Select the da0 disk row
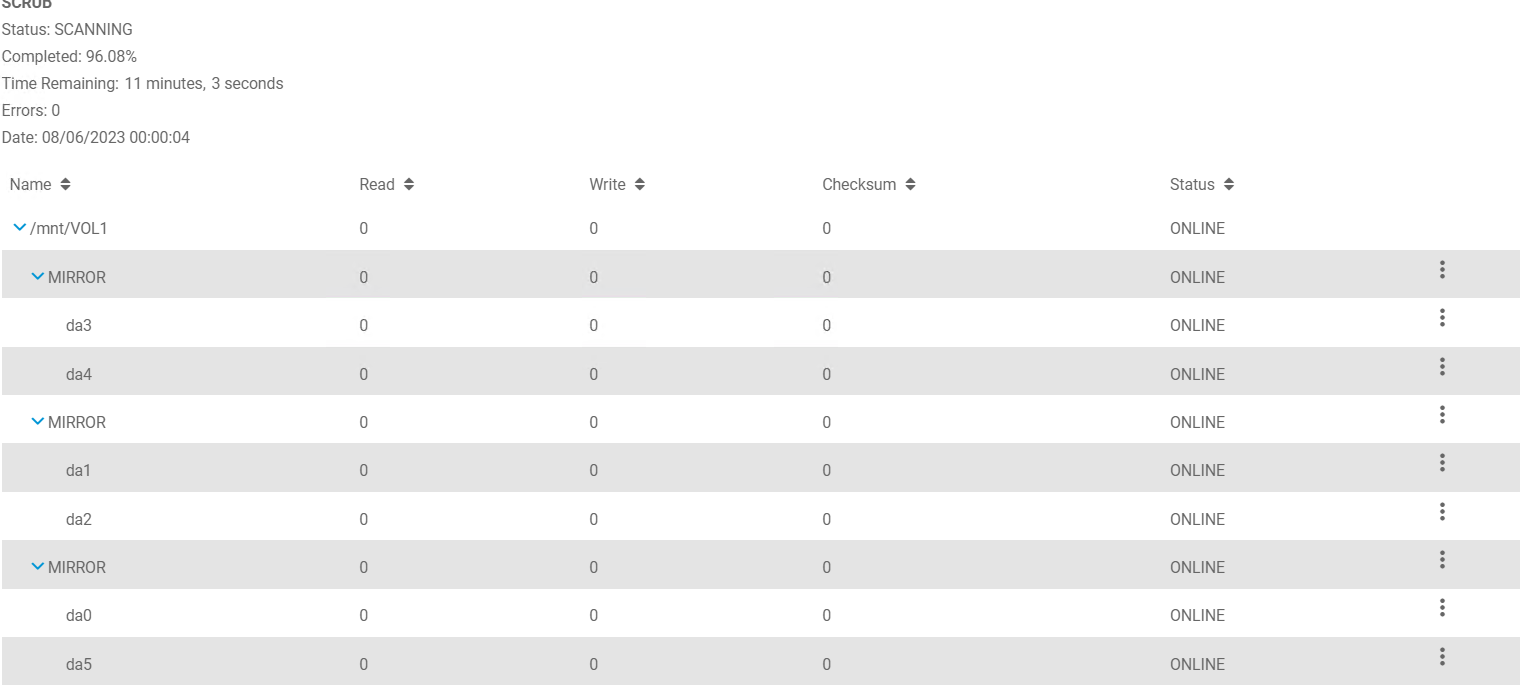Screen dimensions: 1520x695 (x=79, y=616)
